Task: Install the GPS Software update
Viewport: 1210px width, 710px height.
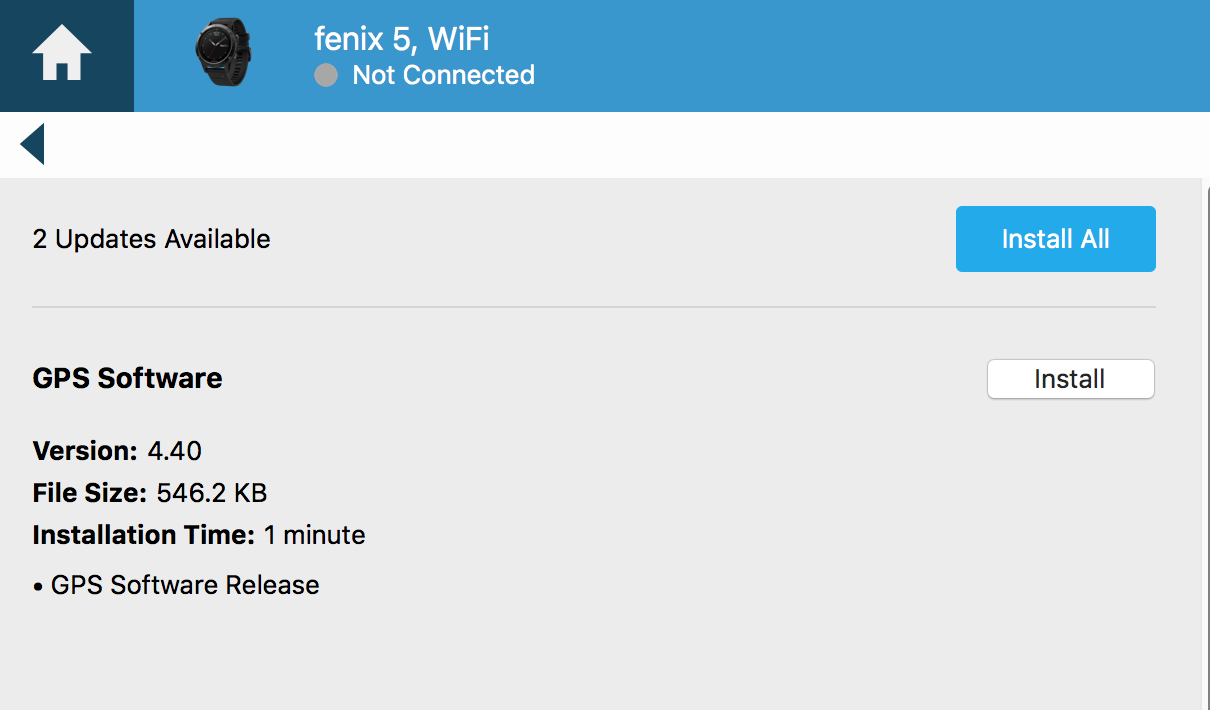Action: pyautogui.click(x=1070, y=379)
